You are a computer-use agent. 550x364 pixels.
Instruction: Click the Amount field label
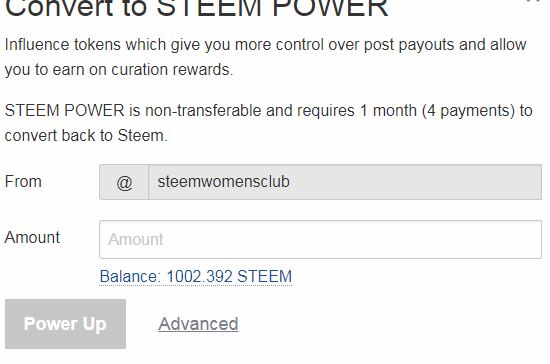(x=32, y=237)
